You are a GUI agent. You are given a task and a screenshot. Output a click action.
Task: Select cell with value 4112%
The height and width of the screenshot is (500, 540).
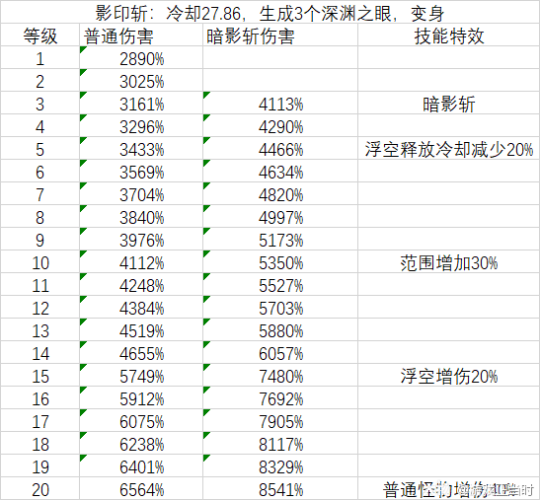(141, 262)
